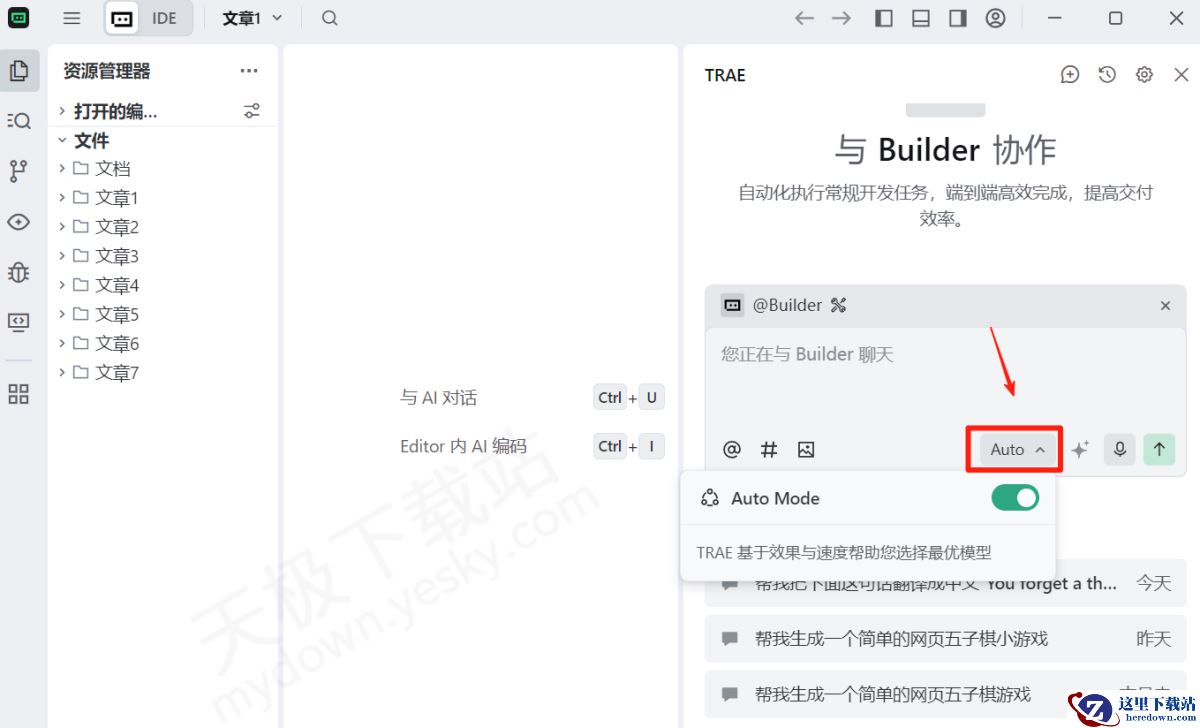Click the Editor 内 AI 编码 shortcut hint

point(532,446)
